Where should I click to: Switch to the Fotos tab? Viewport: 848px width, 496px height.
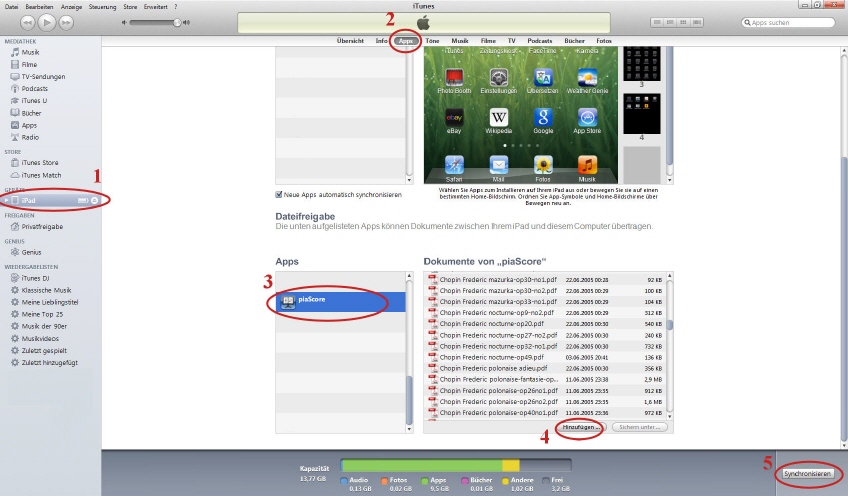pyautogui.click(x=604, y=41)
